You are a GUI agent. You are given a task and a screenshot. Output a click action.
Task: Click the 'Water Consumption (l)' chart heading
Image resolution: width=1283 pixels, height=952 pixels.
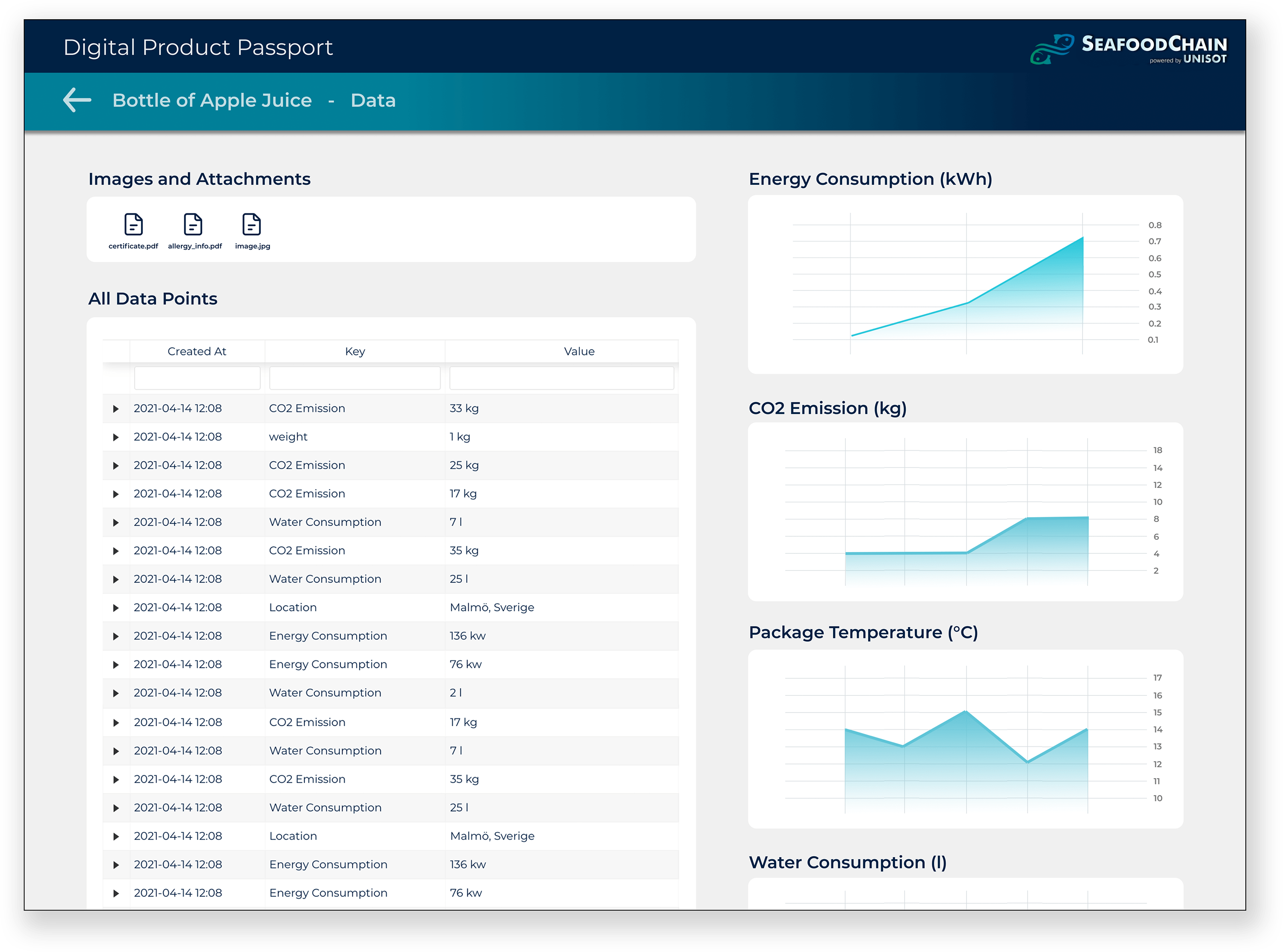pos(848,862)
